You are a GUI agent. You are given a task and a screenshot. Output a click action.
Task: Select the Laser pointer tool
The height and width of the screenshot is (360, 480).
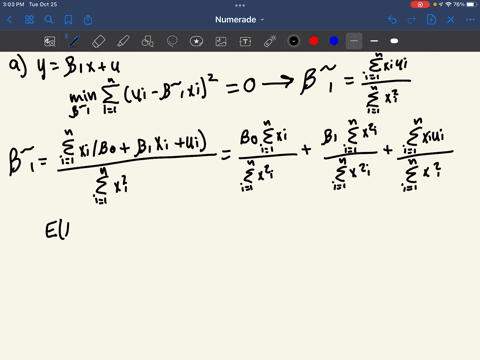pyautogui.click(x=270, y=41)
